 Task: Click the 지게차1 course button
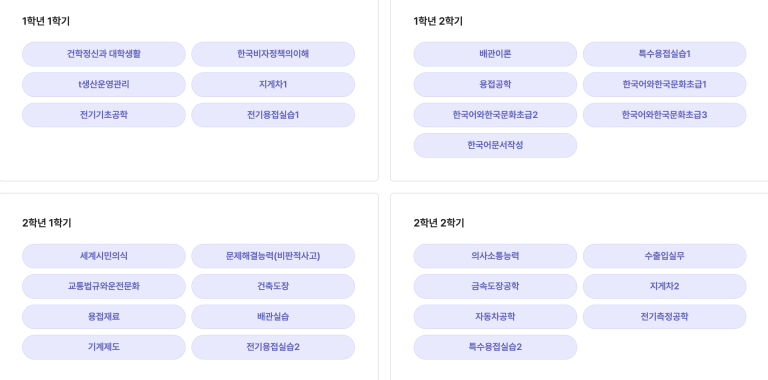[x=273, y=84]
